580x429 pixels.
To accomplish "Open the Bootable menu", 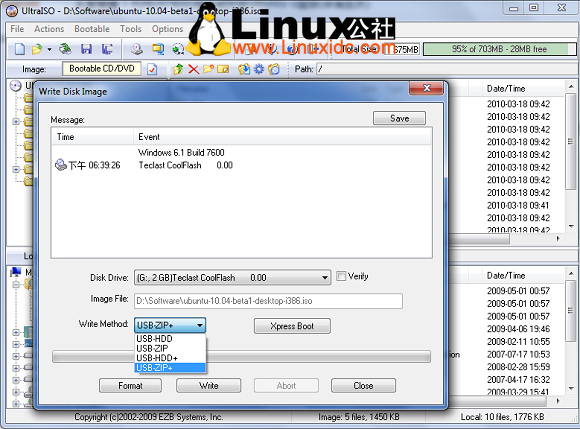I will [x=92, y=29].
